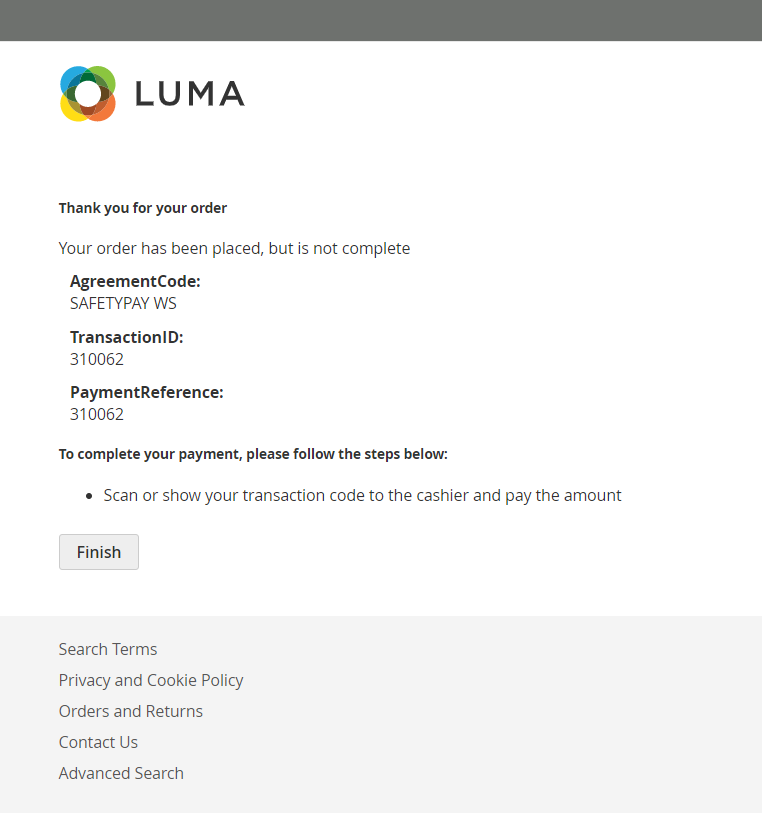Click the TransactionID label

(x=127, y=337)
